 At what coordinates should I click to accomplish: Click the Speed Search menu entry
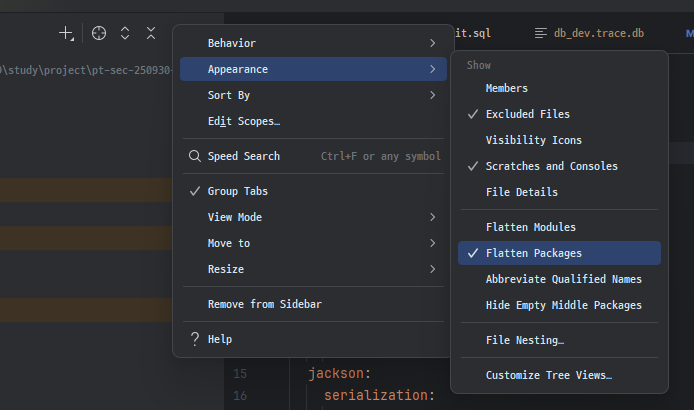point(313,156)
